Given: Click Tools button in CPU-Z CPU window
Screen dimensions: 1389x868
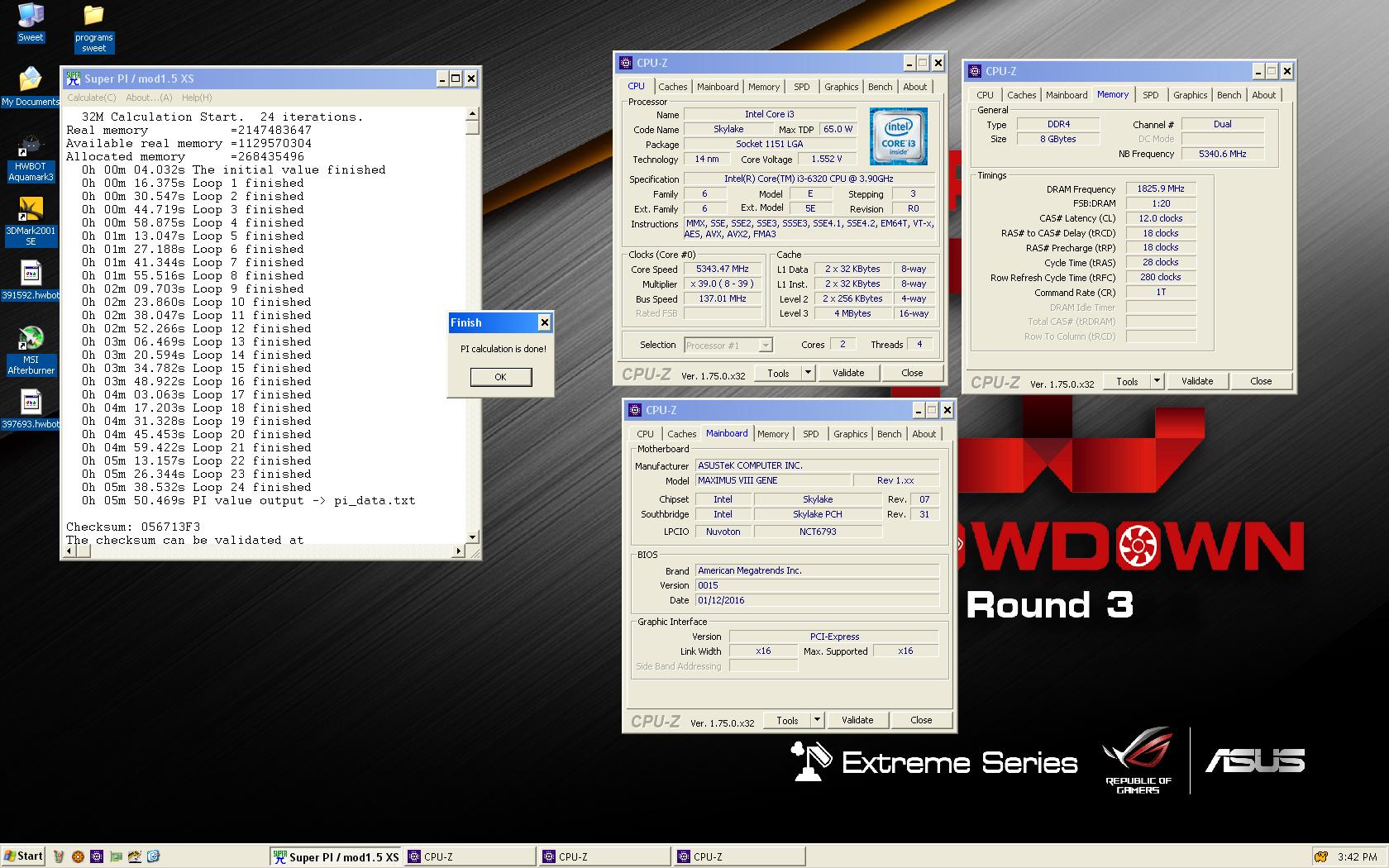Looking at the screenshot, I should [x=778, y=373].
